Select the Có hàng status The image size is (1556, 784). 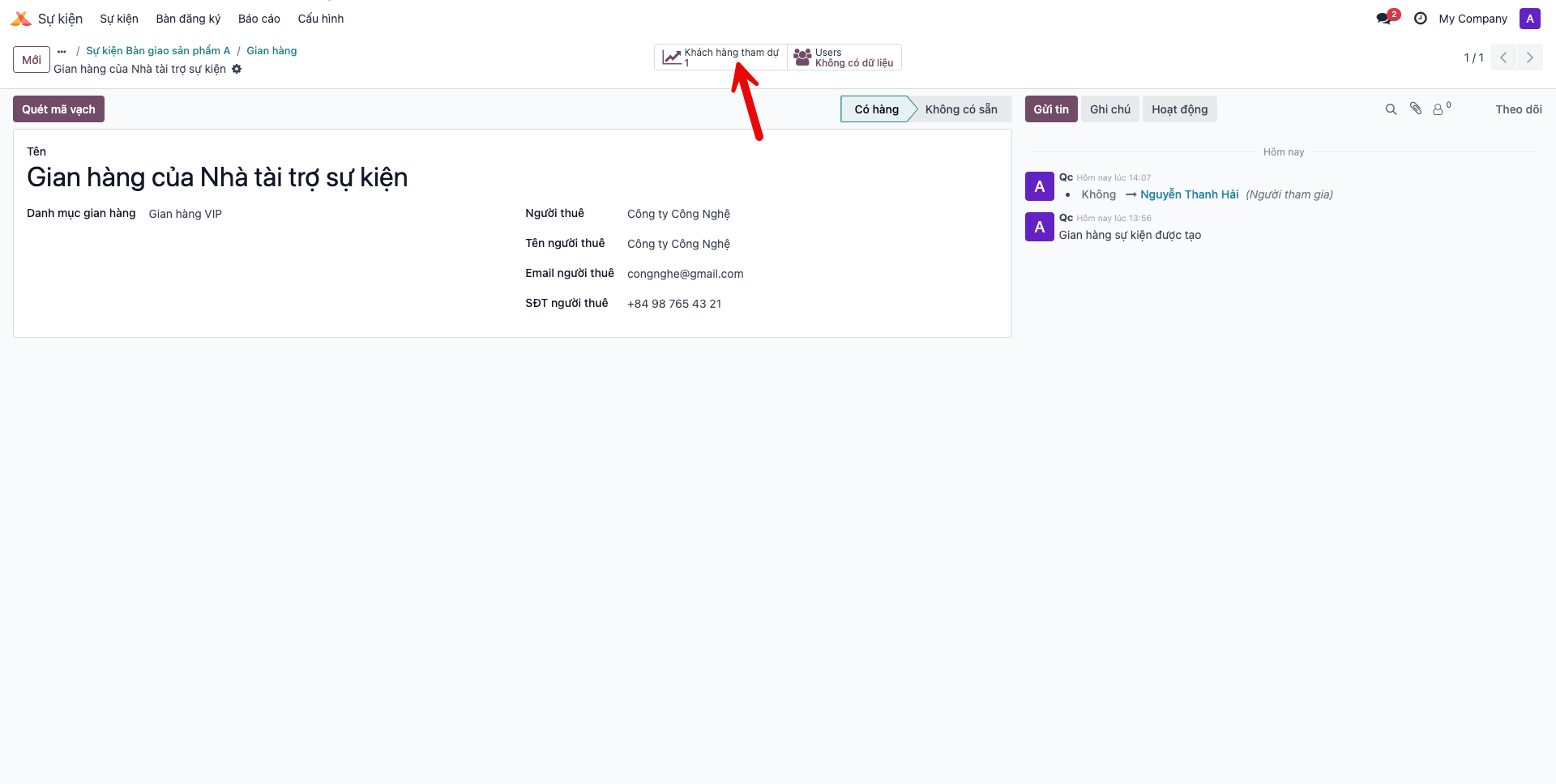click(x=876, y=109)
